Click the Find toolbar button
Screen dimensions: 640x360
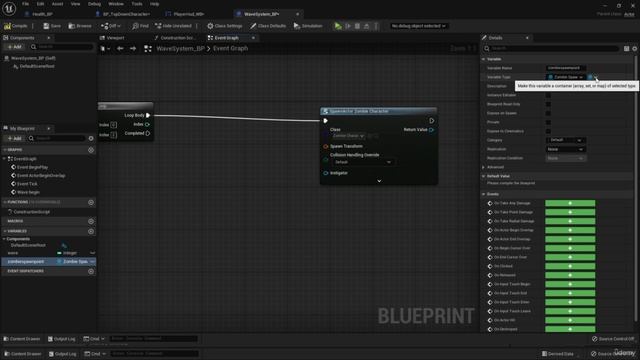(x=140, y=26)
